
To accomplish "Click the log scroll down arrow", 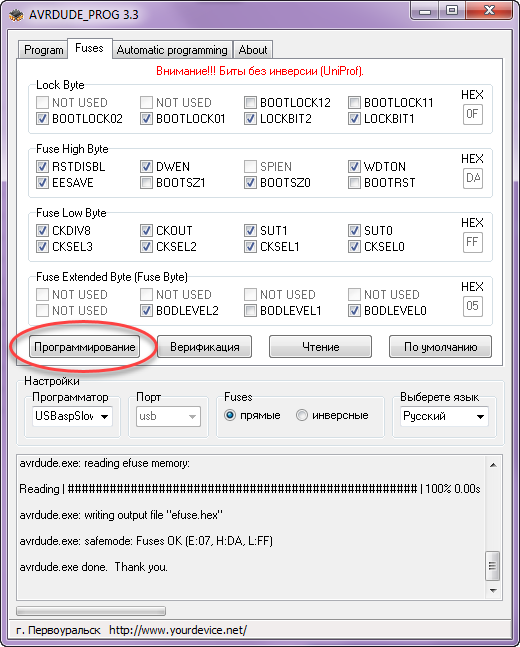I will pyautogui.click(x=493, y=590).
